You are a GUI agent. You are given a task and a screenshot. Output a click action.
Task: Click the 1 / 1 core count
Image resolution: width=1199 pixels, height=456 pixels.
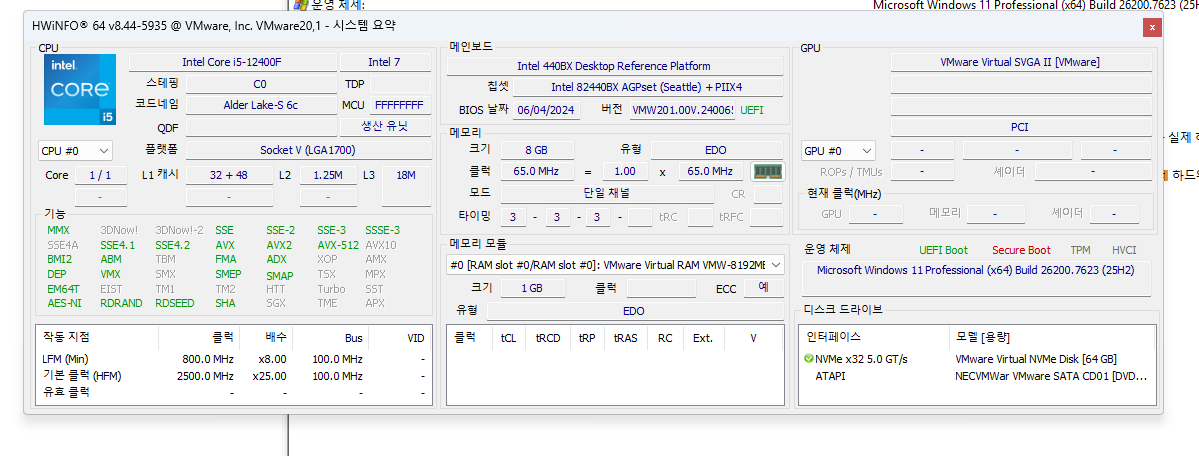101,175
